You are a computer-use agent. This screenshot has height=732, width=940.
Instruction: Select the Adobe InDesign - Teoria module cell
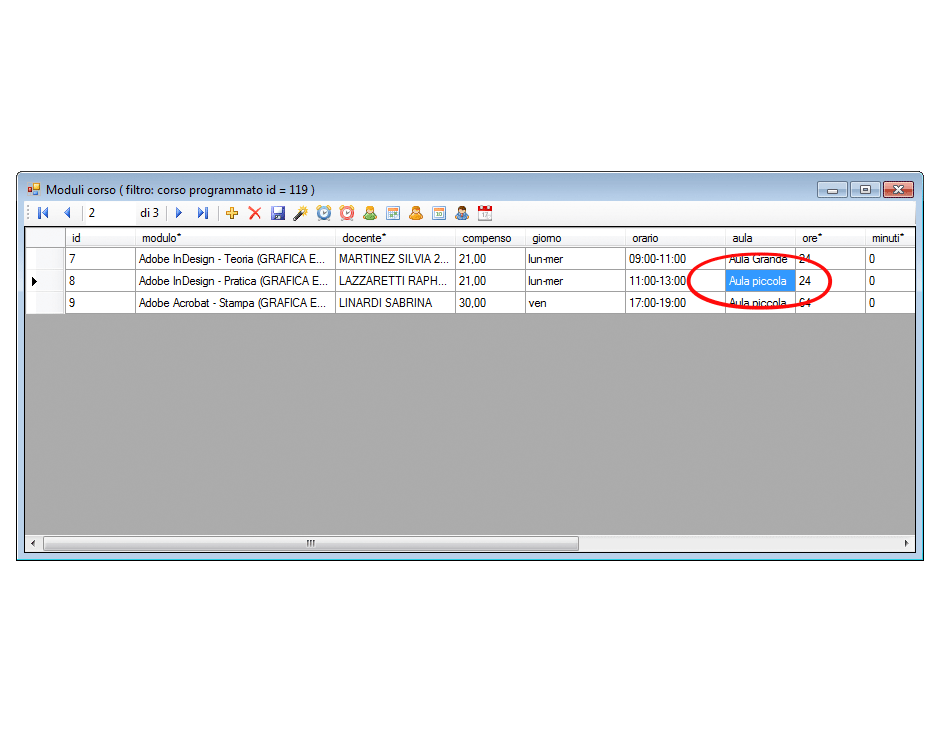[x=235, y=259]
